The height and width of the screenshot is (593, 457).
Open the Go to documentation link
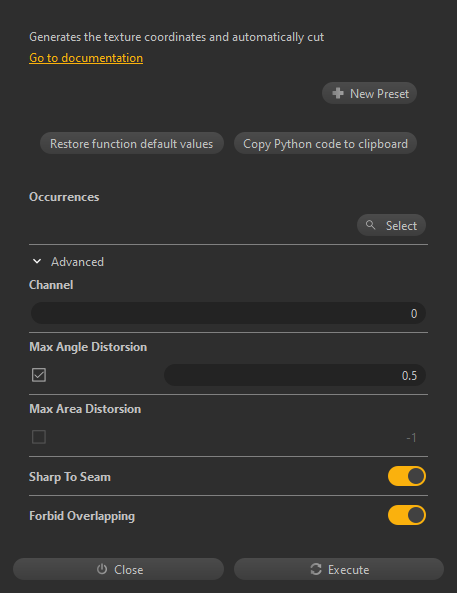click(86, 58)
